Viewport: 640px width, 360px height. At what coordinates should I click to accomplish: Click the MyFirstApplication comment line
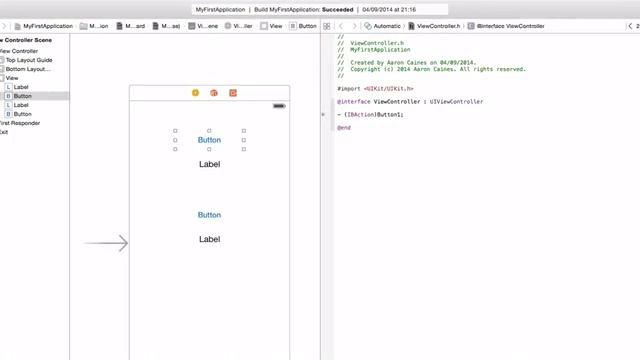(x=374, y=50)
